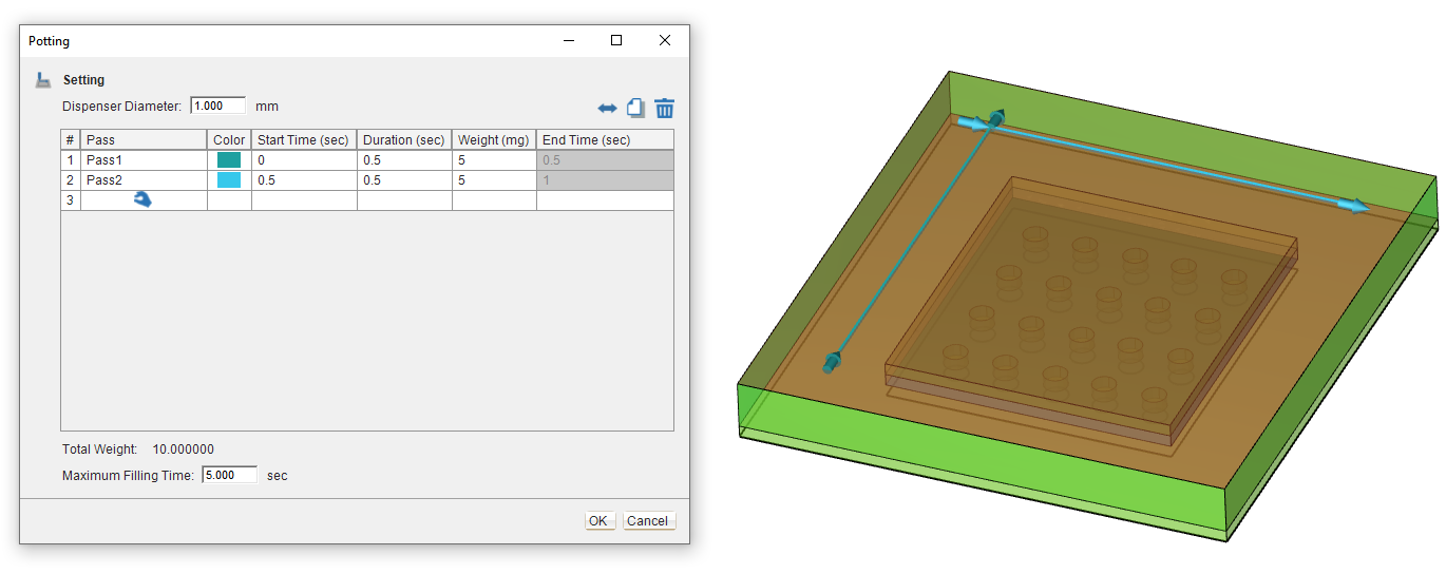Click Pass2 Start Time cell showing 0.5
This screenshot has width=1446, height=574.
click(304, 180)
